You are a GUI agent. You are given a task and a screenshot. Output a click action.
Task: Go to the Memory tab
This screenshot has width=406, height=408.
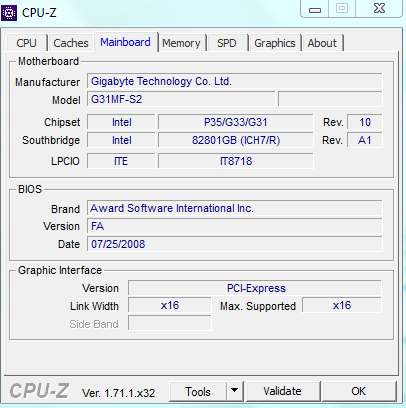point(181,43)
